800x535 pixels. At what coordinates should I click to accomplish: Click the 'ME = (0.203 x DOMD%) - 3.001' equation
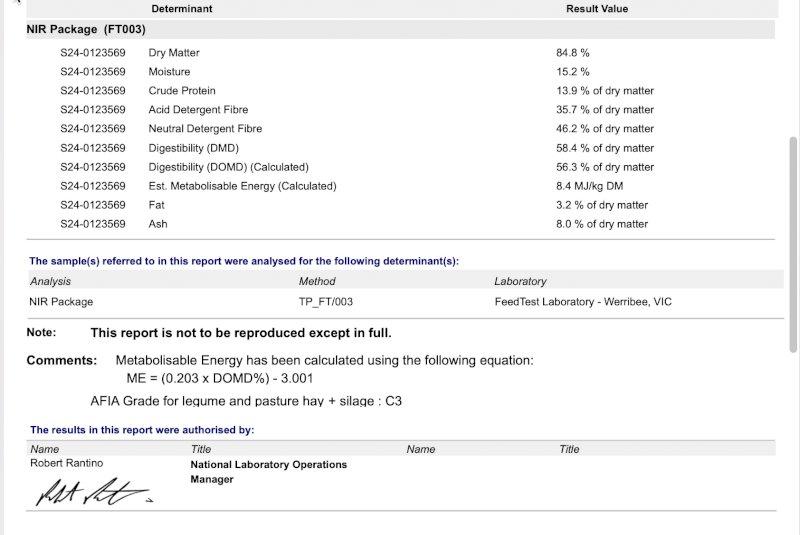220,378
